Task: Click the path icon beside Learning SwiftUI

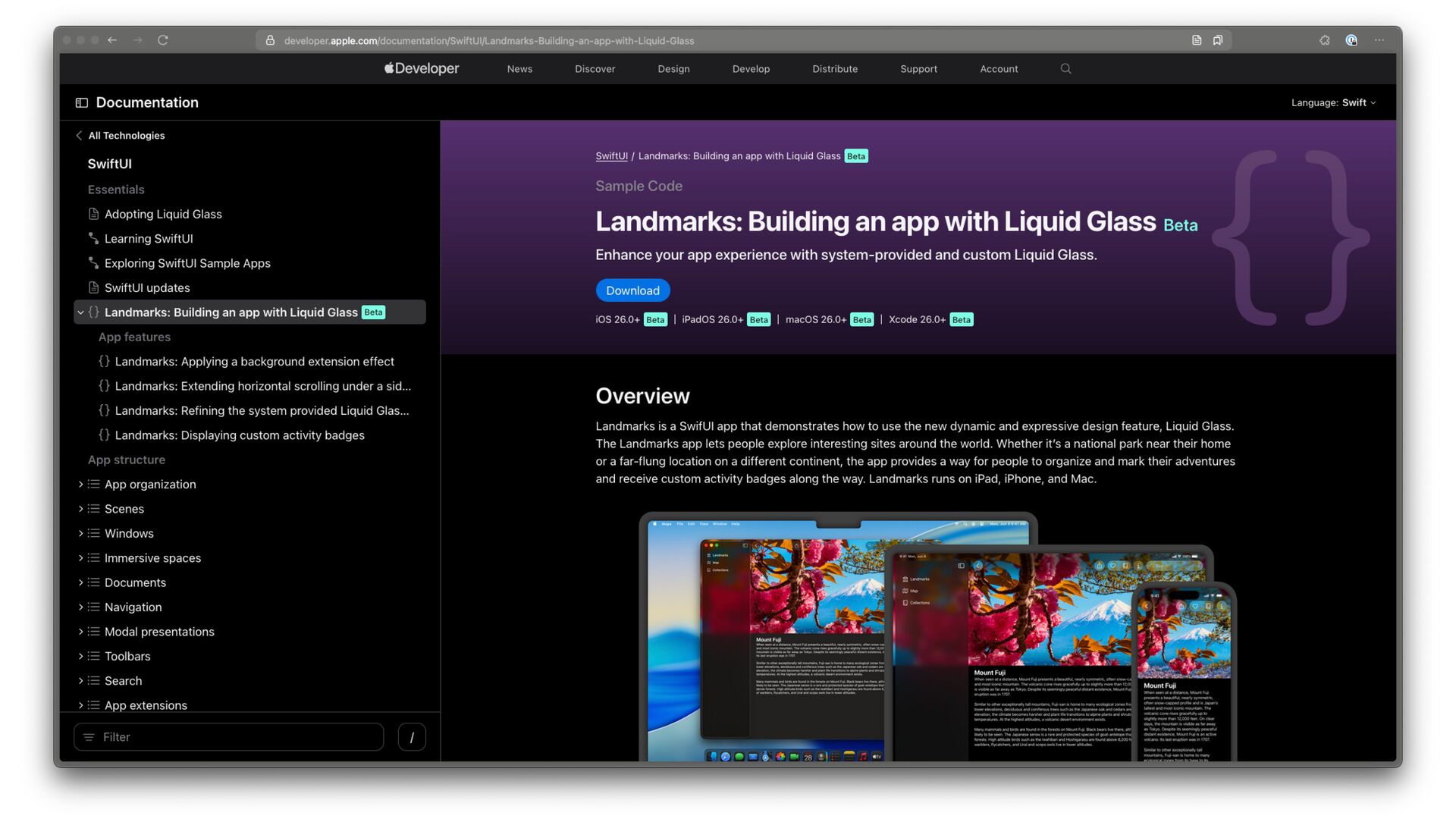Action: pos(93,238)
